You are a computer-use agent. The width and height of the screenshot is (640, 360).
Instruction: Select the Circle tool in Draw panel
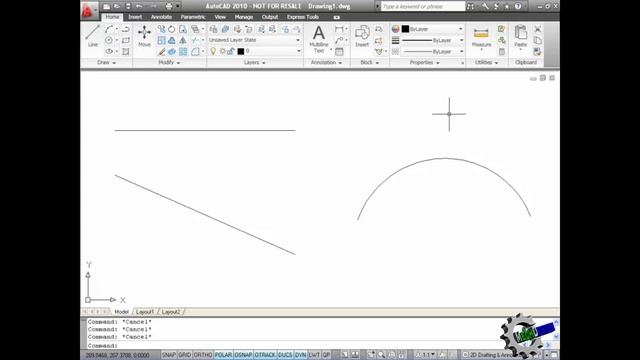tap(109, 40)
